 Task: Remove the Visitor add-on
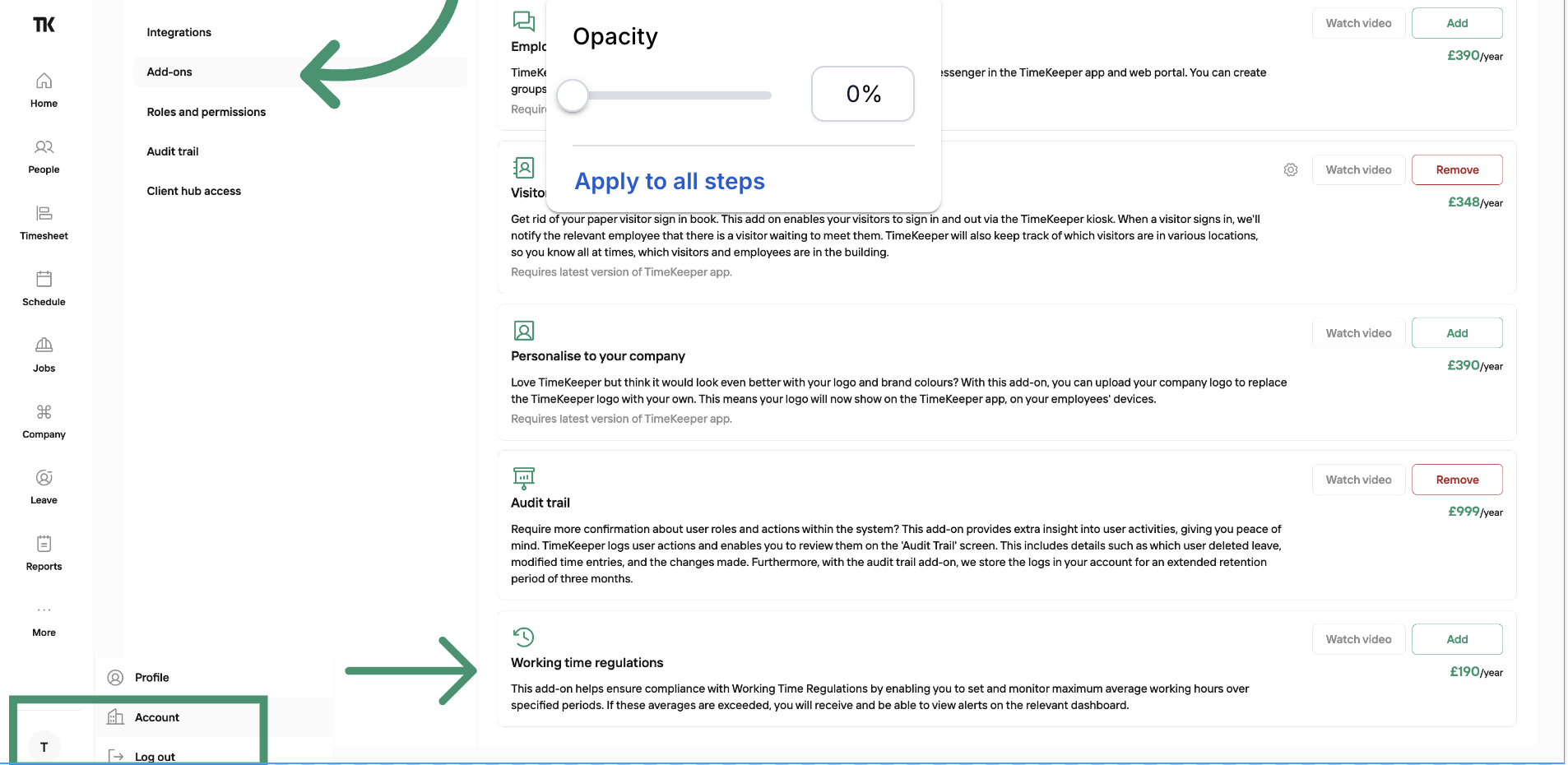coord(1457,169)
